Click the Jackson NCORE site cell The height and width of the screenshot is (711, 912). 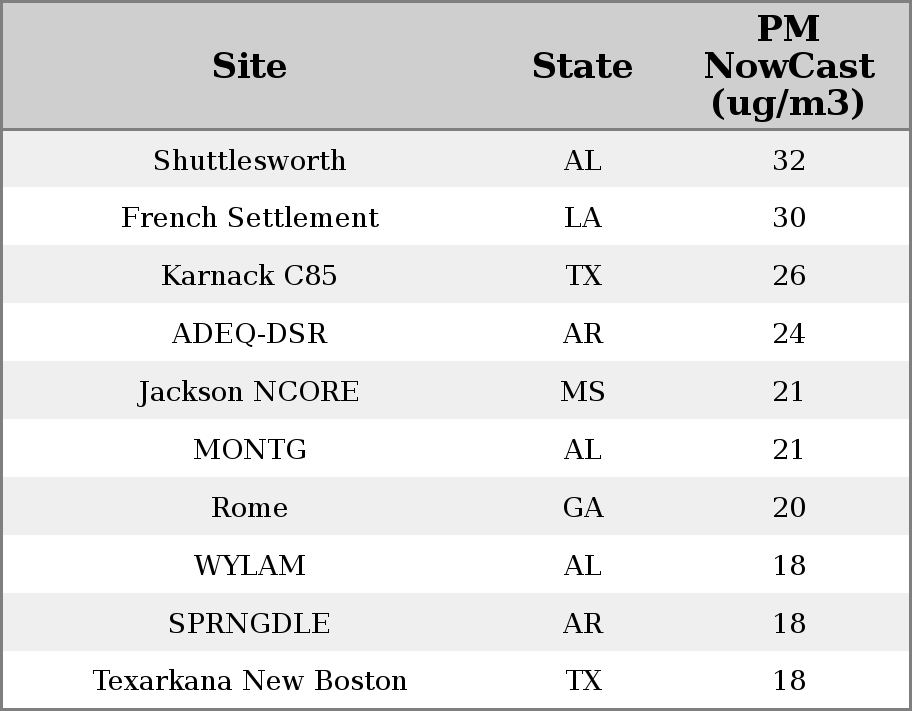tap(250, 392)
